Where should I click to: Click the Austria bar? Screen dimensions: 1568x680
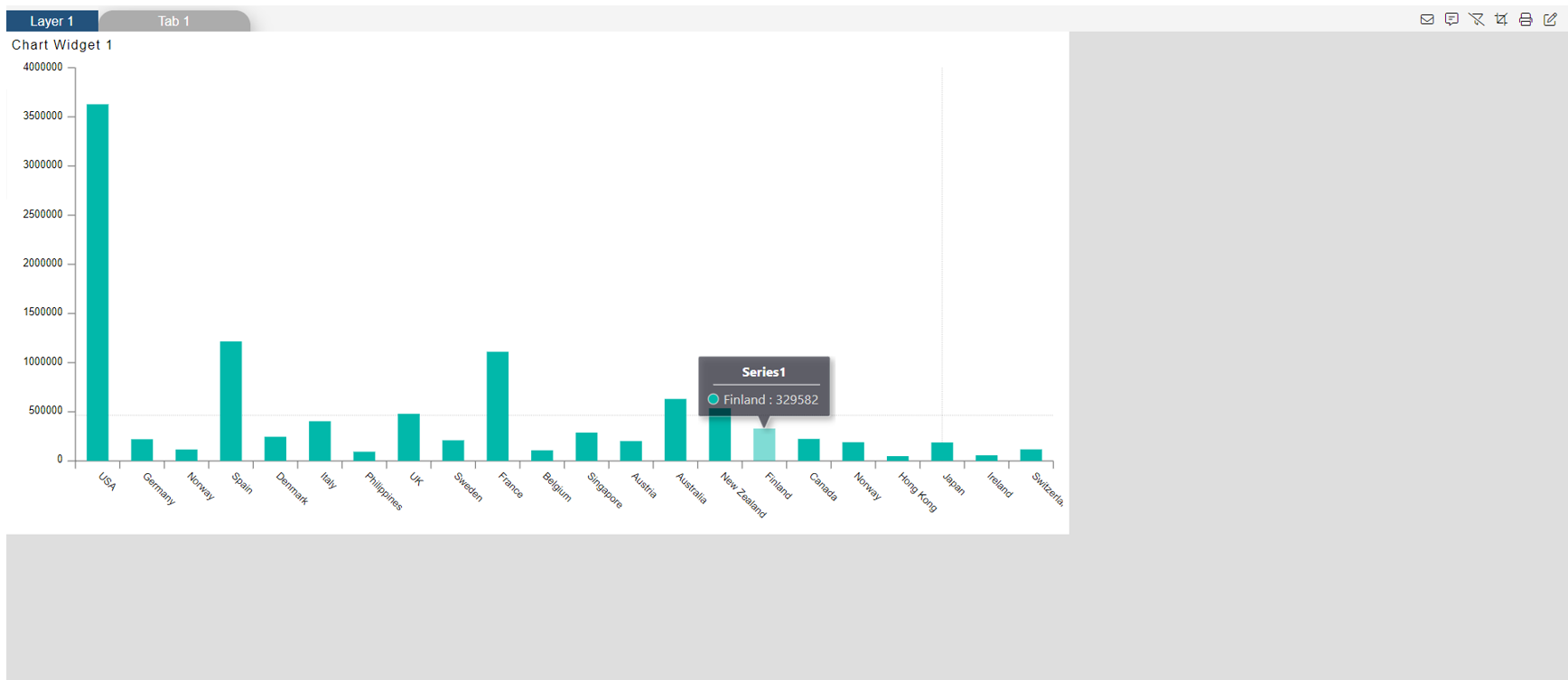(631, 451)
